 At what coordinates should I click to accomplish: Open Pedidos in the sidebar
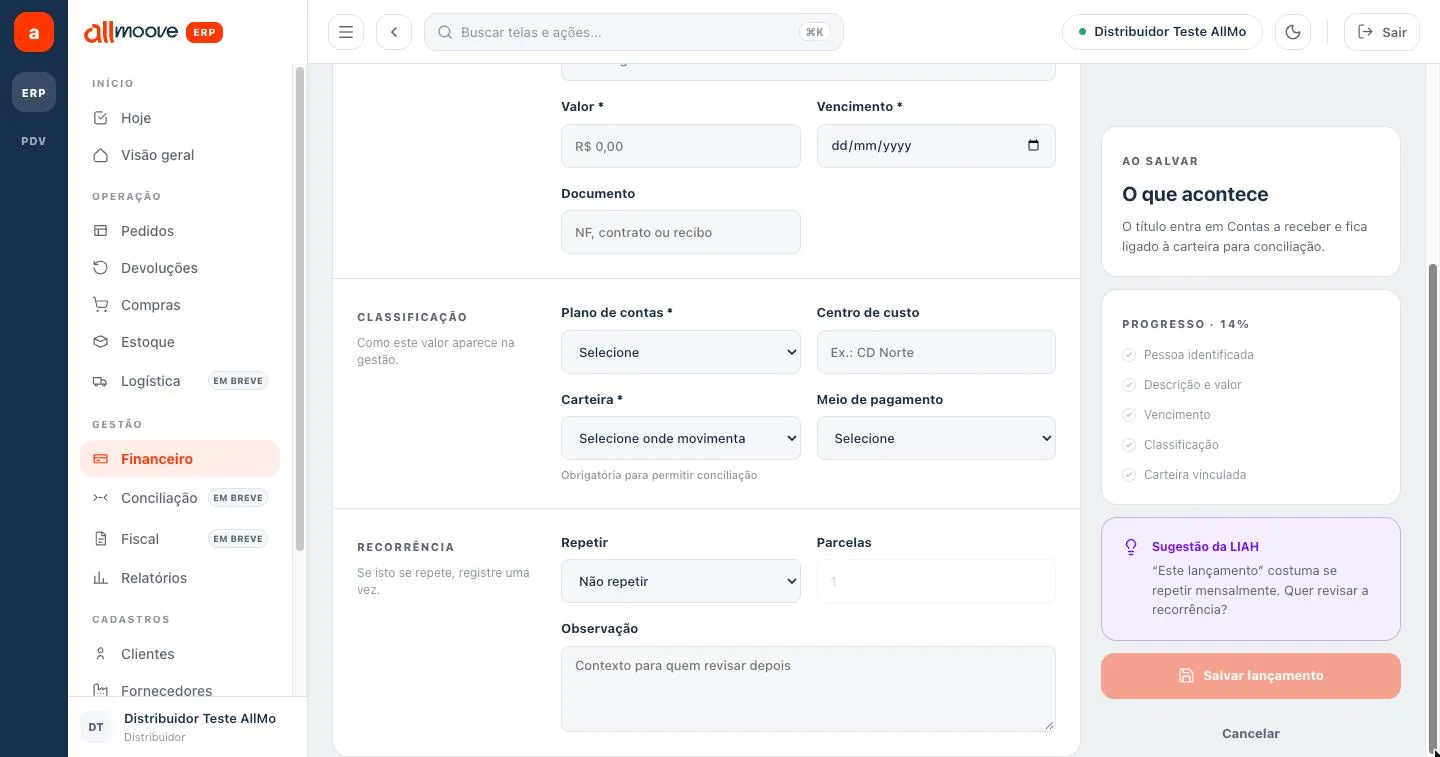pos(180,231)
